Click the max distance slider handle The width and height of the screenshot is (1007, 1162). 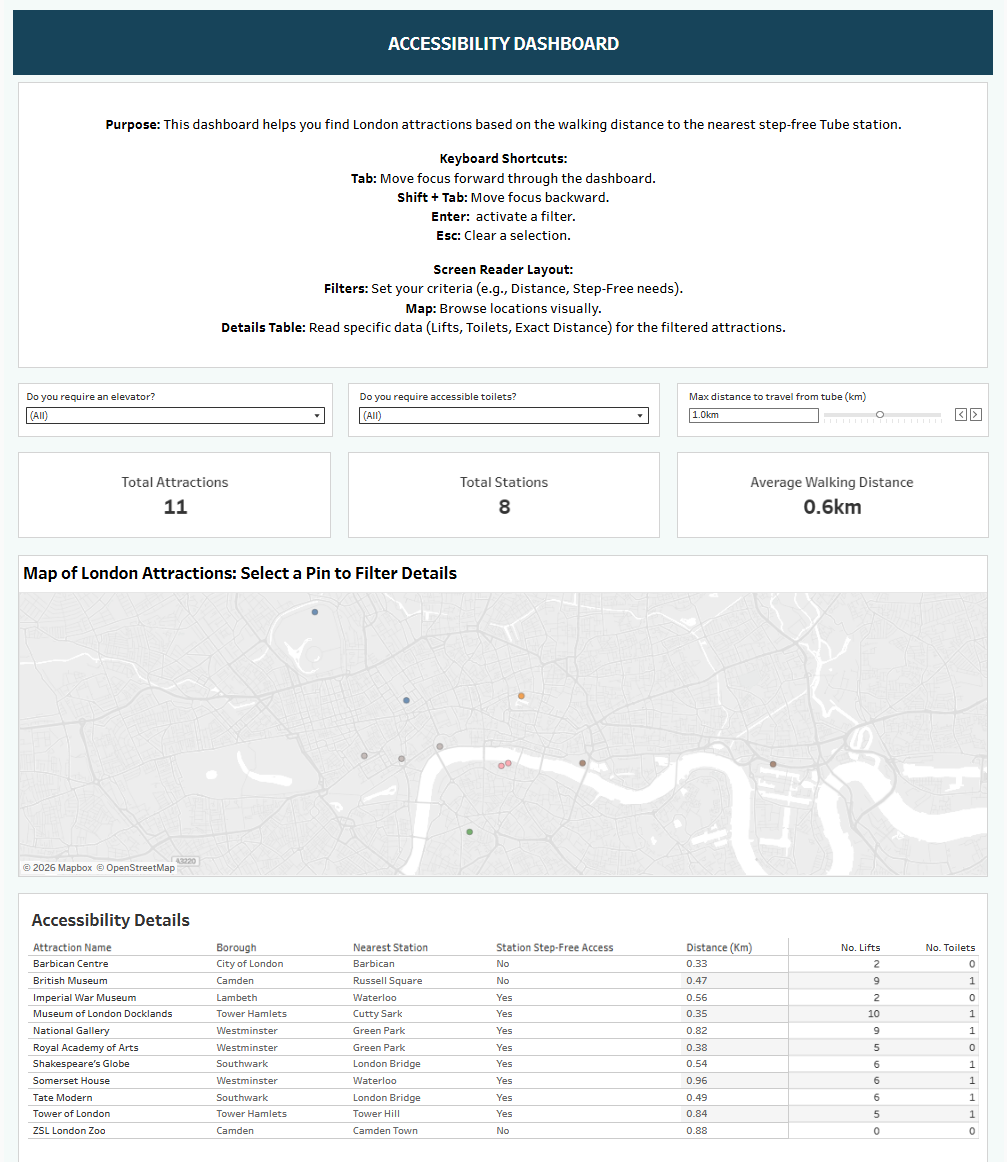click(880, 414)
